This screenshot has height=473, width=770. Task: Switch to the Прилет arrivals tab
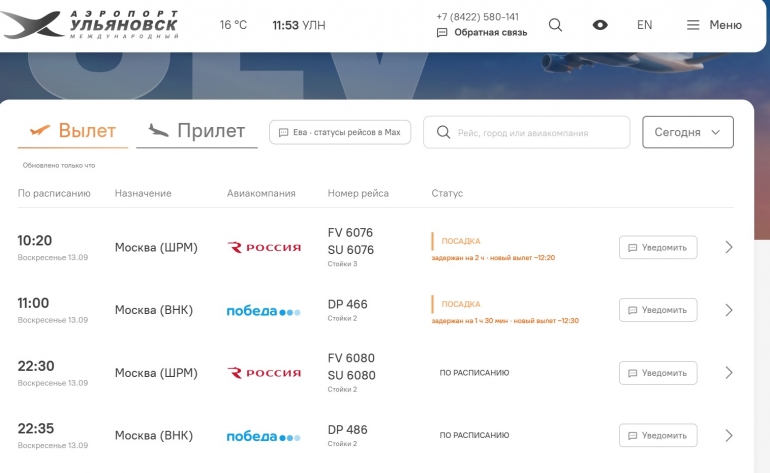(x=196, y=131)
